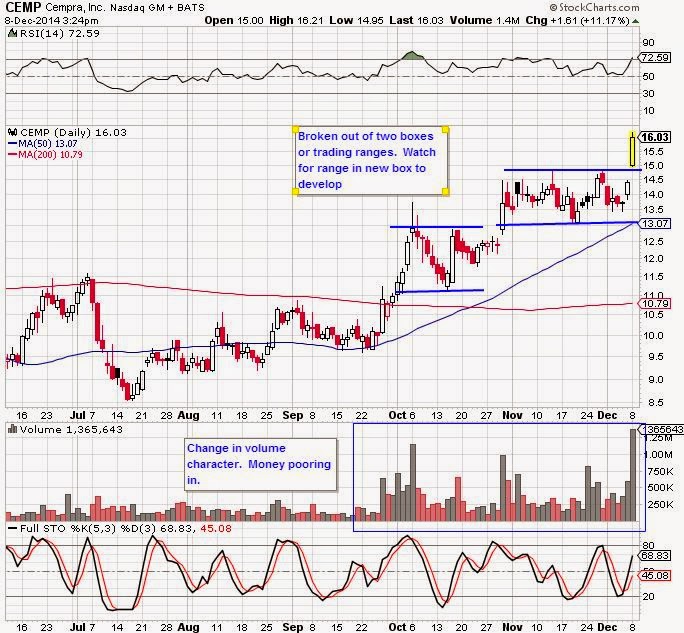The width and height of the screenshot is (684, 633).
Task: Click the CEMP (Daily) price legend icon
Action: (10, 130)
